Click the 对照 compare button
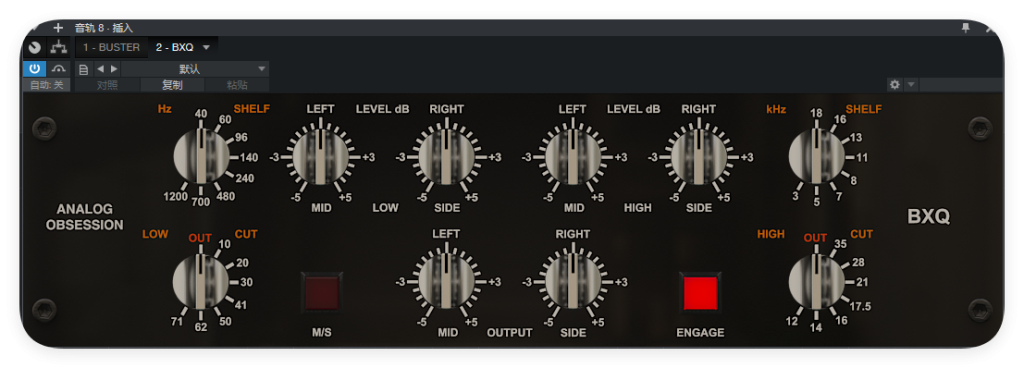 (x=107, y=85)
